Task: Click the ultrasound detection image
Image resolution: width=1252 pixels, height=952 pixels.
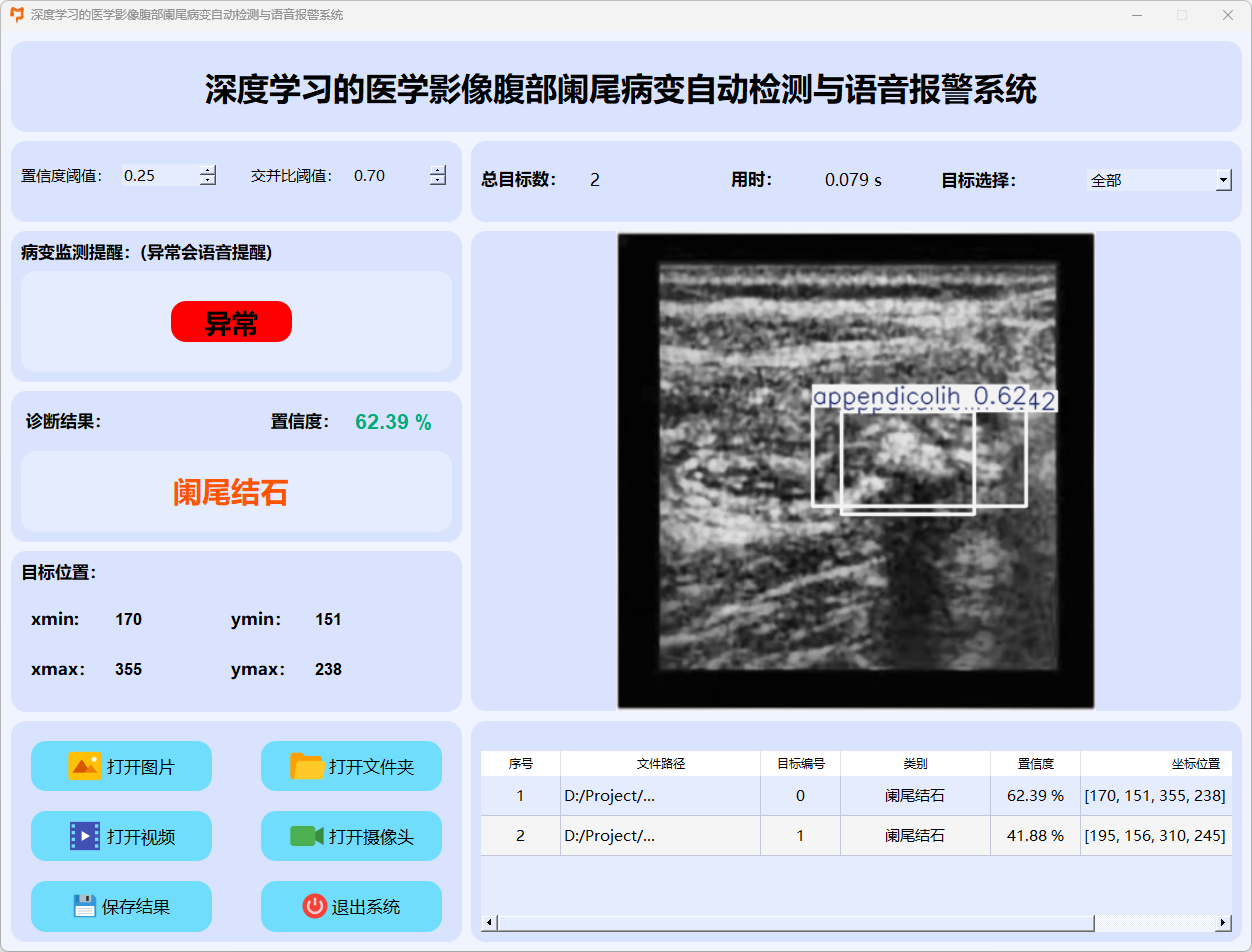Action: click(855, 470)
